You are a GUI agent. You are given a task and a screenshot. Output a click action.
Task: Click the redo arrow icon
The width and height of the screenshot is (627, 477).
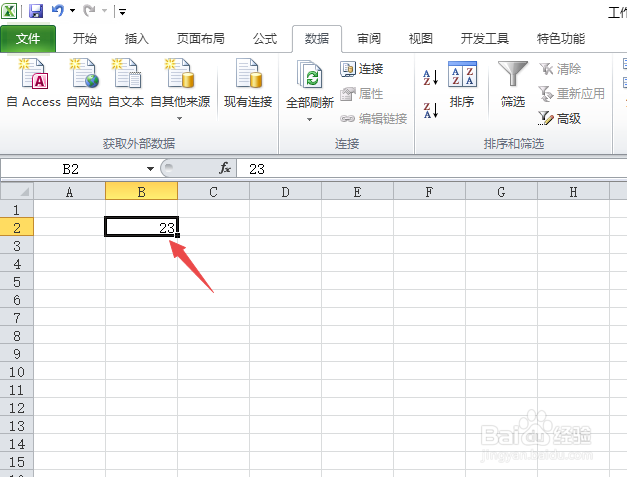[x=89, y=11]
